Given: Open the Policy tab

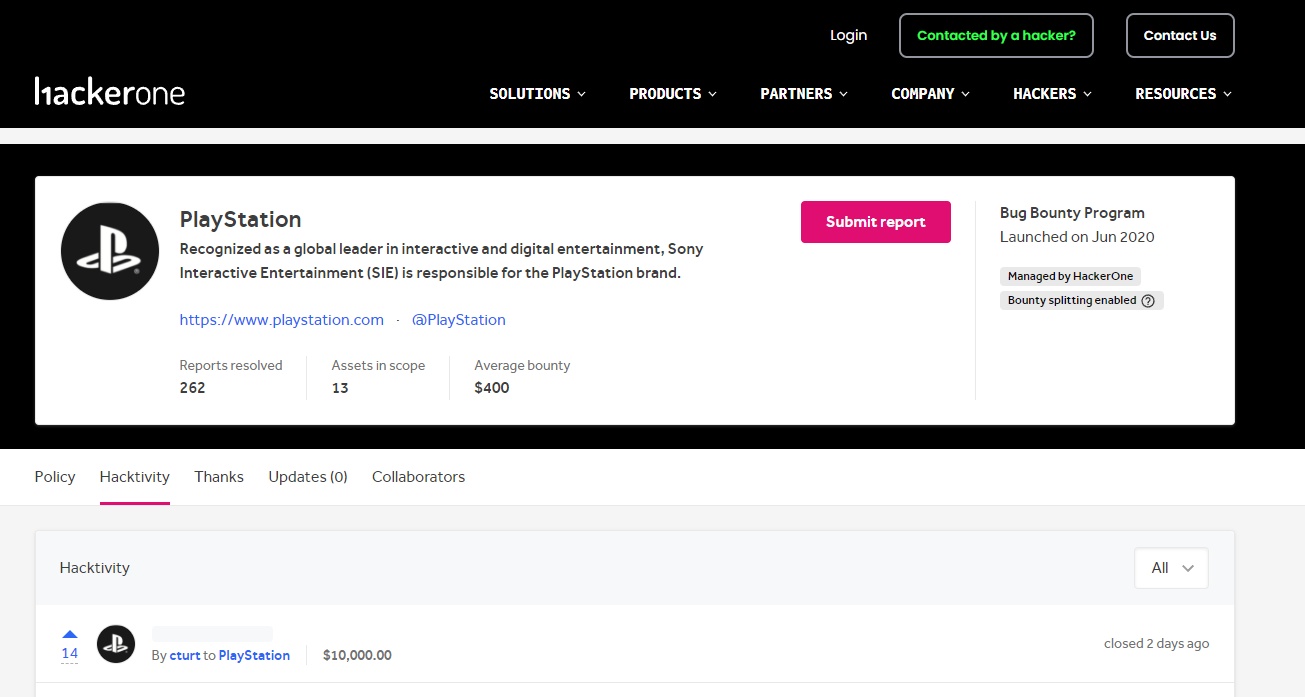Looking at the screenshot, I should [x=55, y=477].
